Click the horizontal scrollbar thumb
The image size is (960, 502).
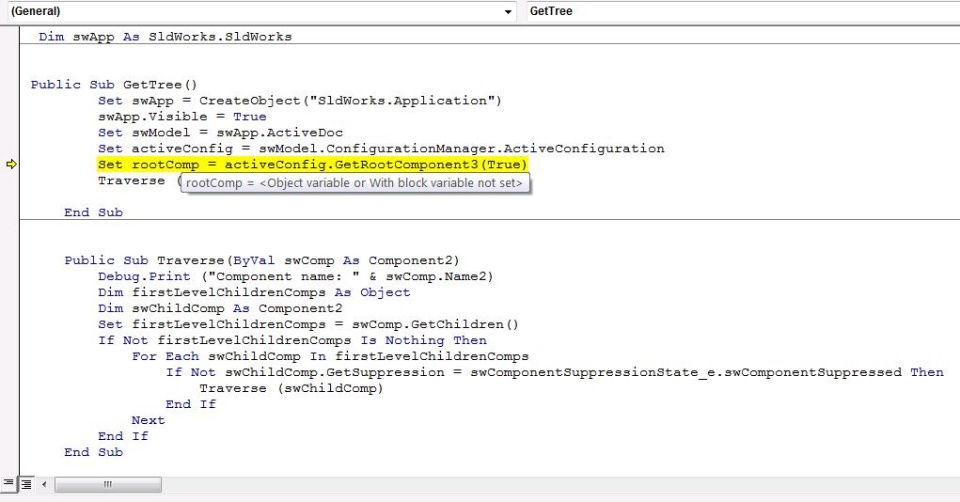(x=108, y=484)
